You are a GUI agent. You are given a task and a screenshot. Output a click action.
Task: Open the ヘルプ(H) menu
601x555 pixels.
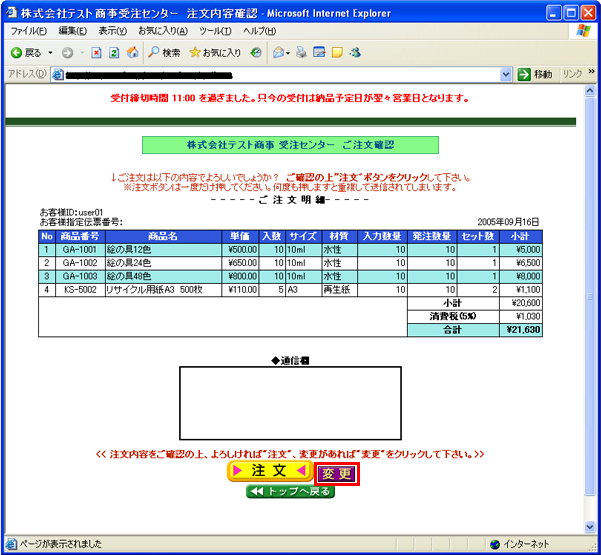pos(259,31)
